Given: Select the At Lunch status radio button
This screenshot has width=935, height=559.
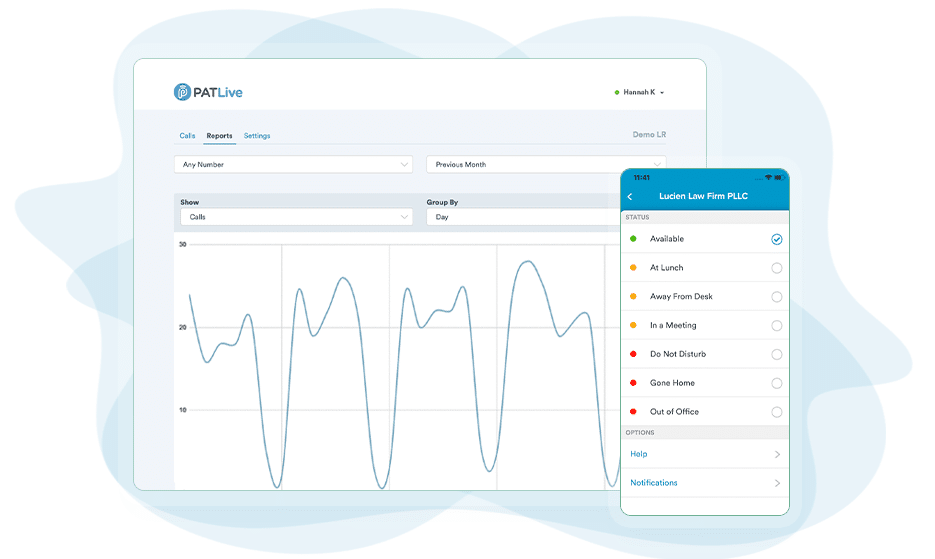Looking at the screenshot, I should 776,268.
